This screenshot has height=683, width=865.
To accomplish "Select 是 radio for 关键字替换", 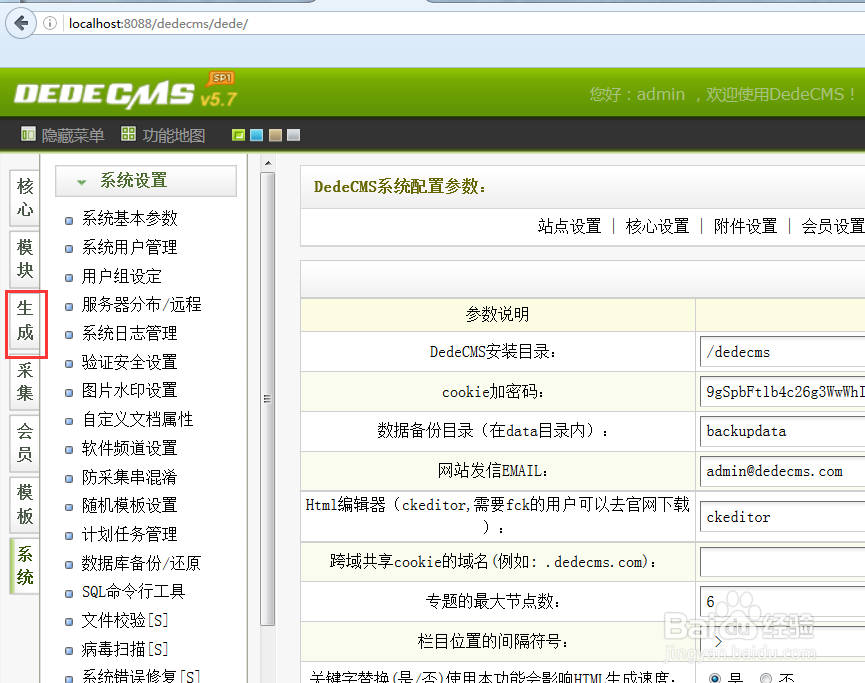I will click(715, 678).
